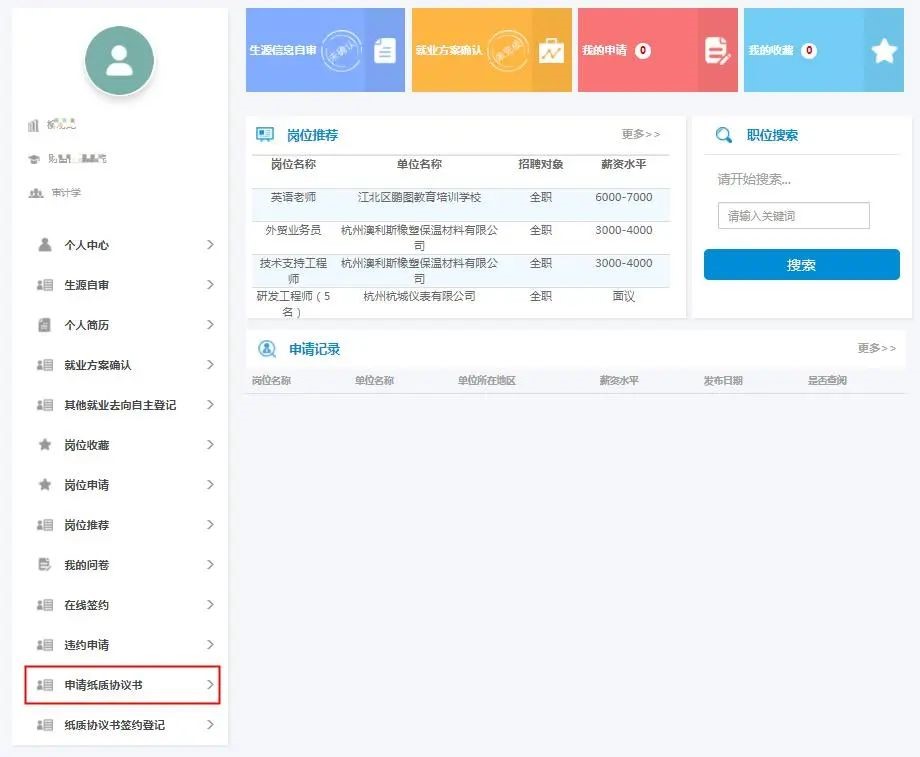Click the chart icon on 就业方案确认 tile
This screenshot has height=757, width=920.
551,50
